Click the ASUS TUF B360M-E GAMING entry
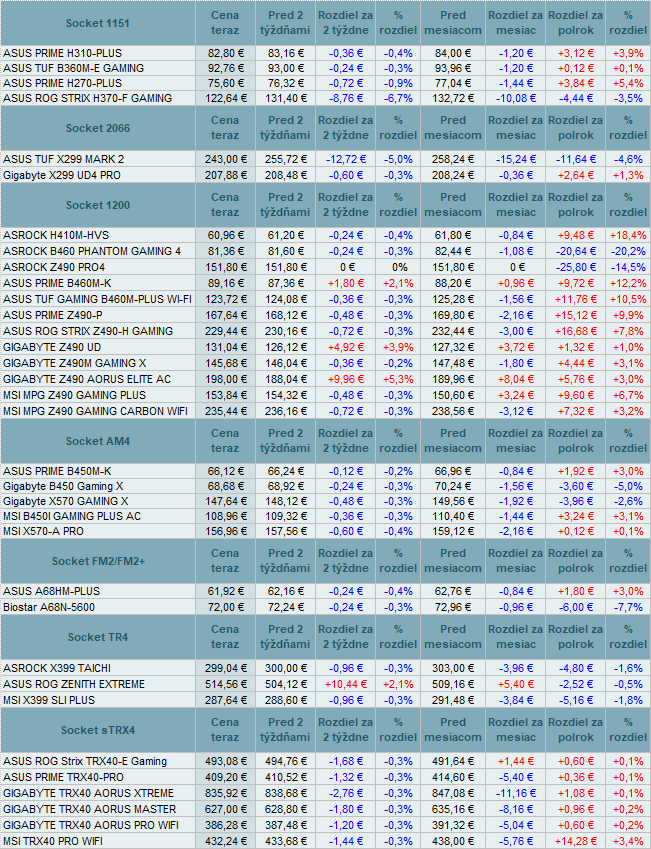Viewport: 651px width, 849px height. pos(74,68)
